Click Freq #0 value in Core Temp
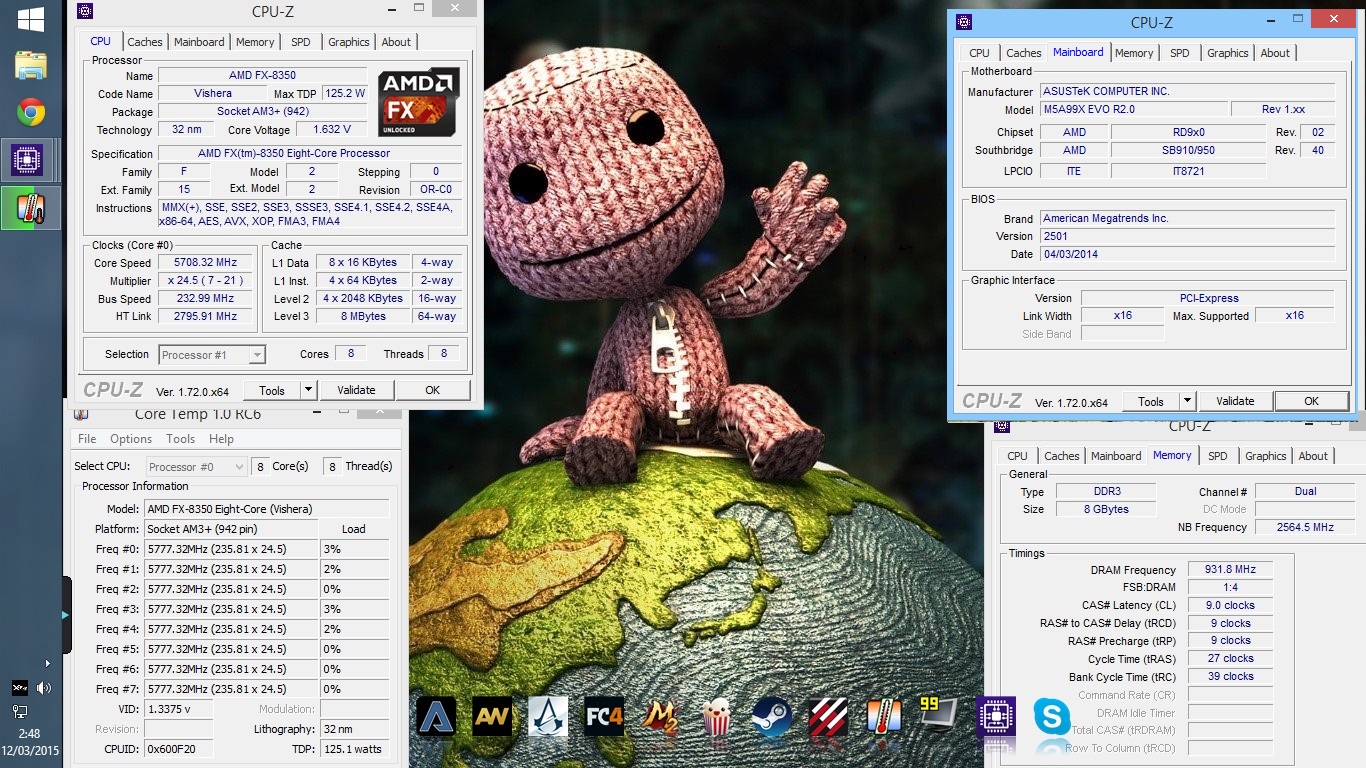Image resolution: width=1366 pixels, height=768 pixels. [x=231, y=549]
